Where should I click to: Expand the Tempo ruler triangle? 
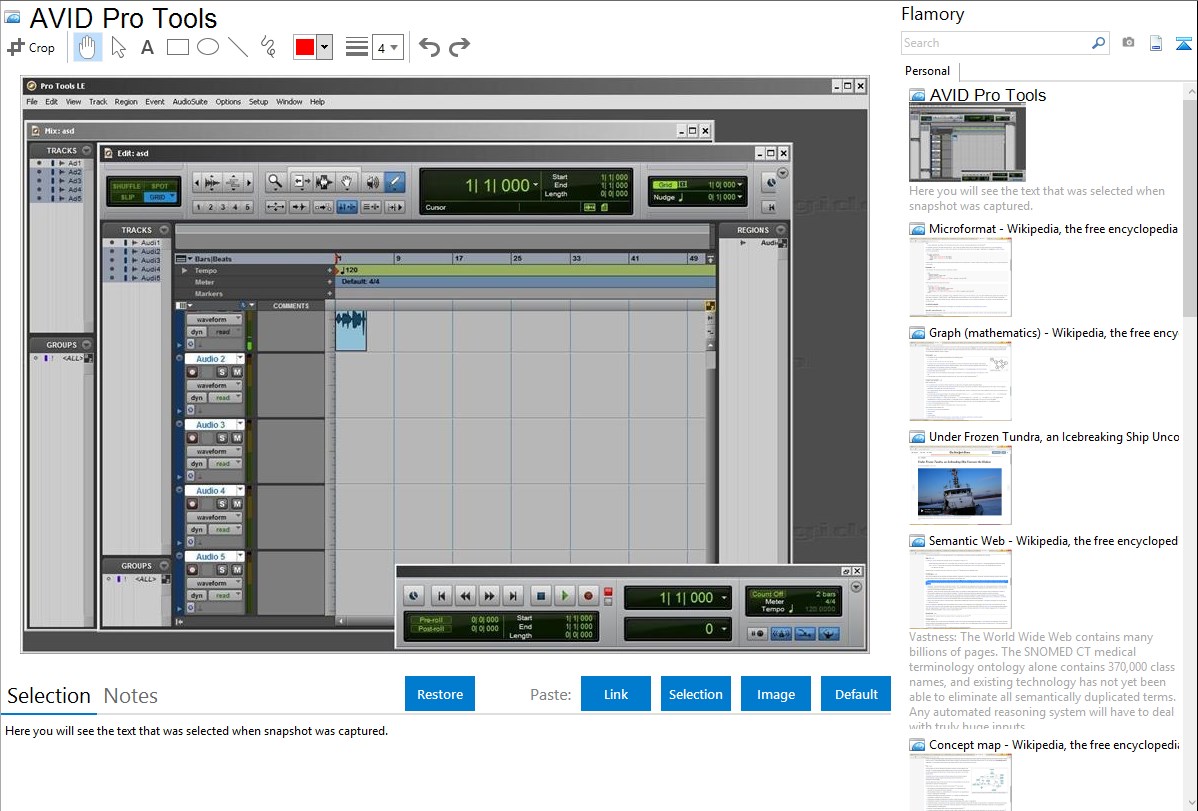click(184, 271)
